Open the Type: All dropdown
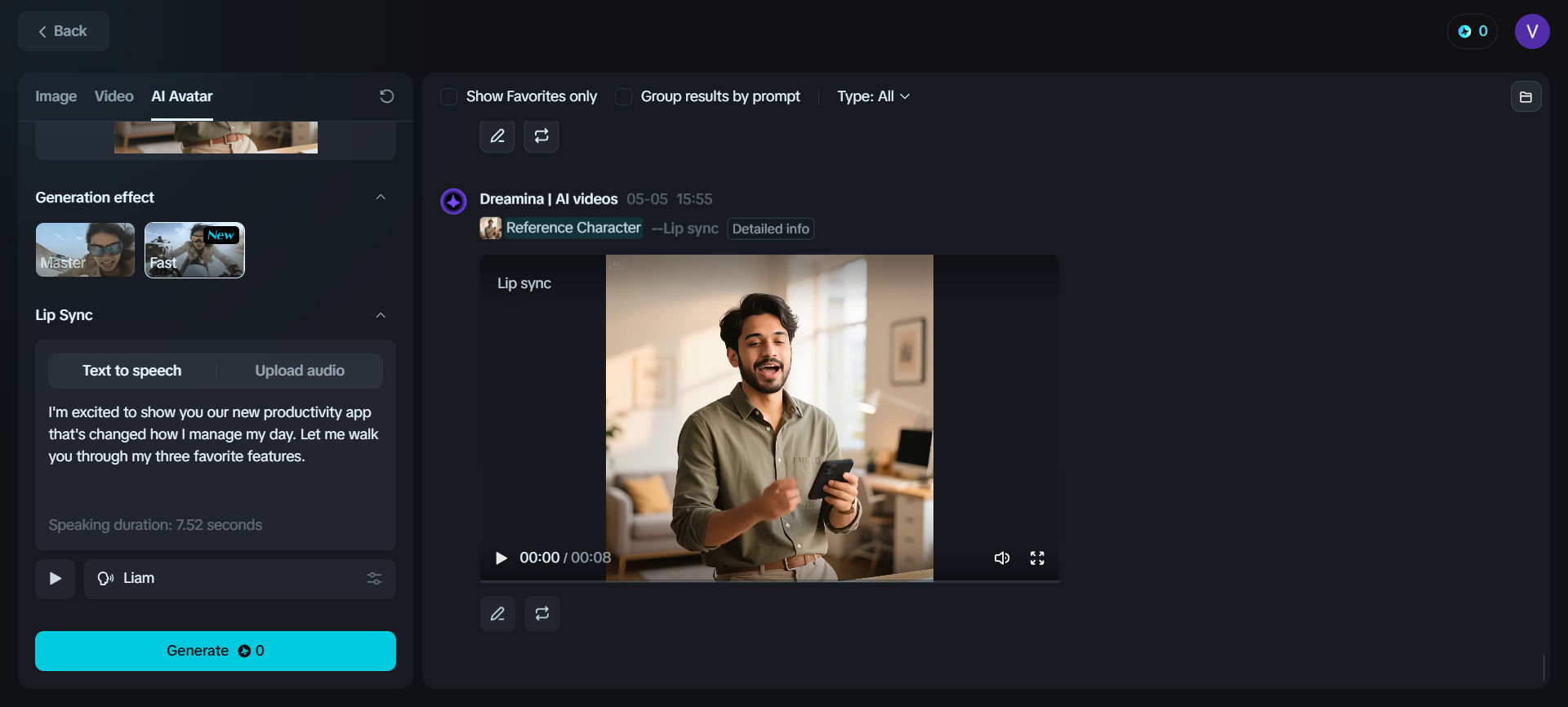The image size is (1568, 707). (x=873, y=96)
